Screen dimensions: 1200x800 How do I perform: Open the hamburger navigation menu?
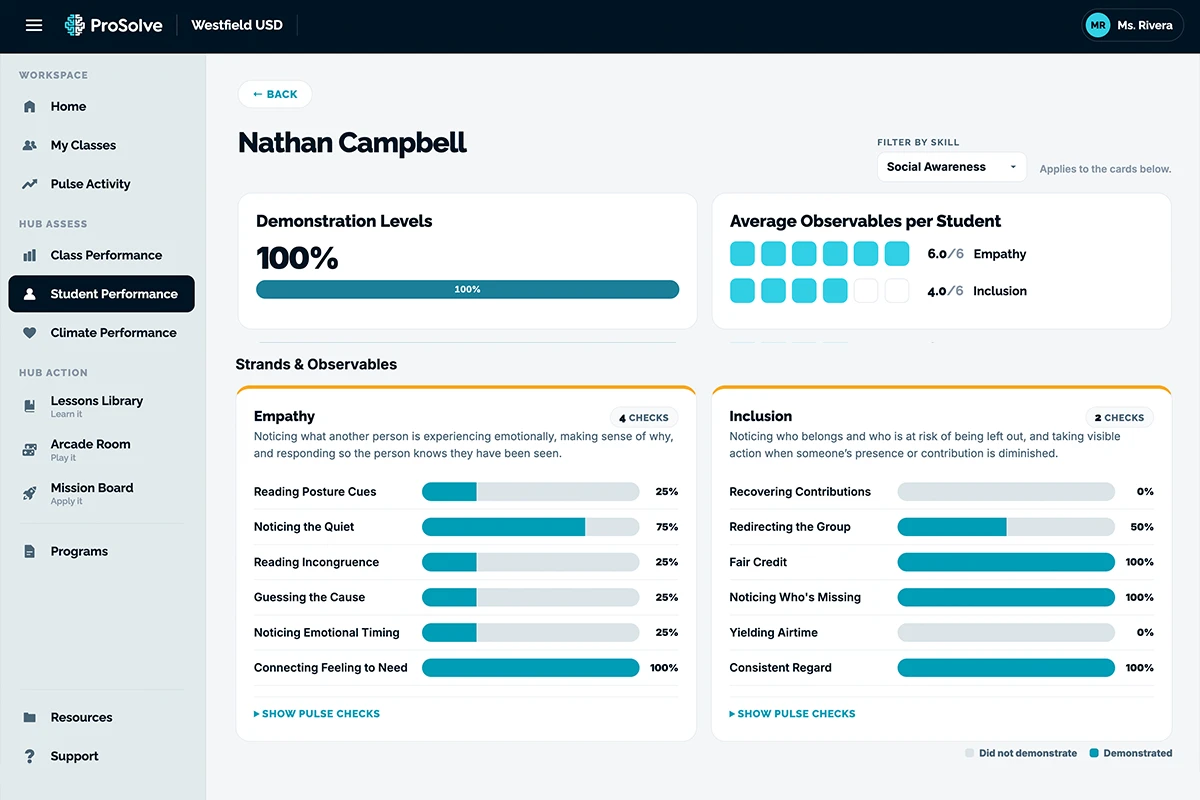pos(34,26)
